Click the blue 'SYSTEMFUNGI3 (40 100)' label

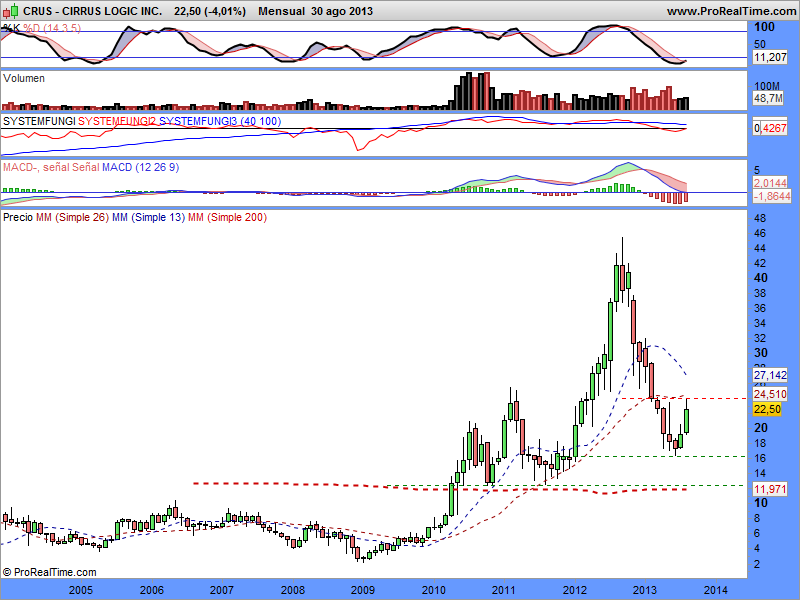220,121
